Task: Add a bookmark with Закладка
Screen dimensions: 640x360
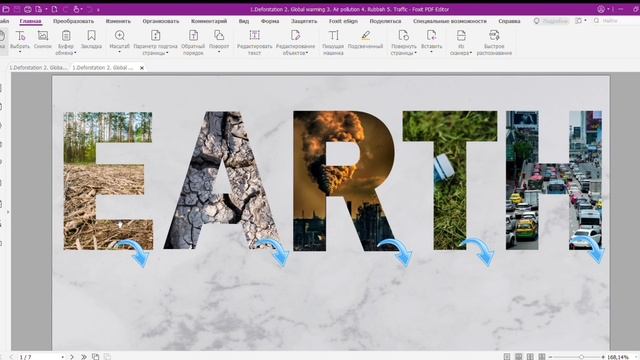Action: 91,36
